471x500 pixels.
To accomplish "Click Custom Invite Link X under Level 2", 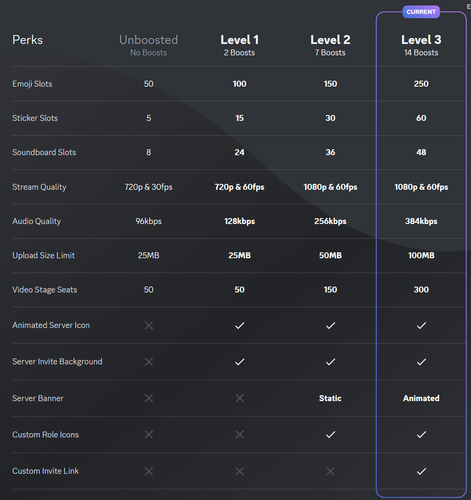I will [330, 471].
